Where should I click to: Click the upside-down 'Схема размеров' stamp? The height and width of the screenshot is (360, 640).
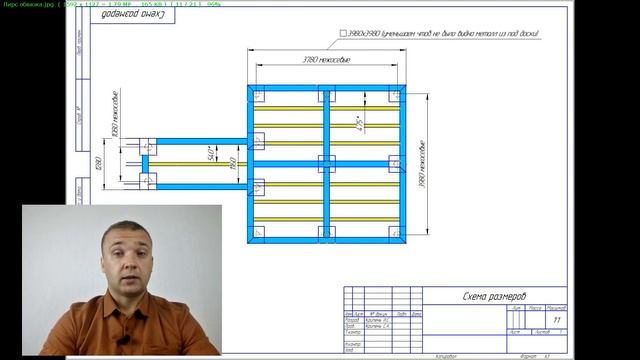(133, 14)
